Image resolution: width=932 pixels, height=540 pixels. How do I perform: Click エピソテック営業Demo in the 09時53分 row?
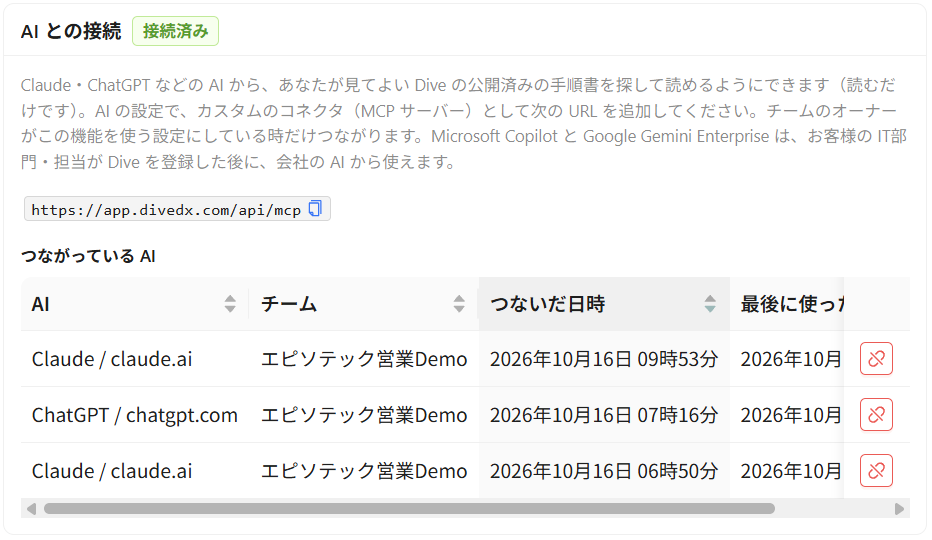click(x=364, y=359)
